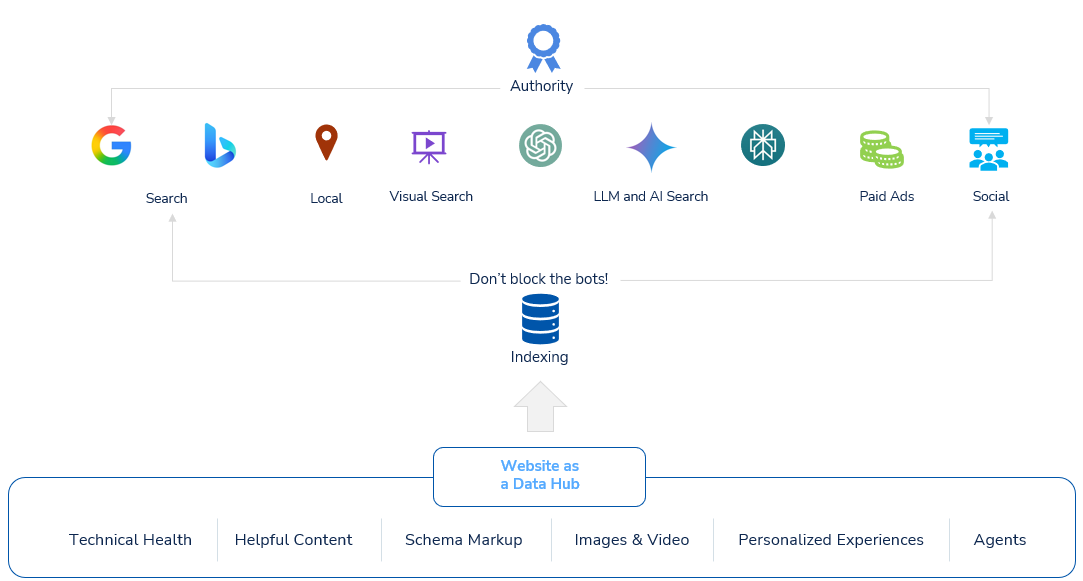Click the 'Images & Video' item
The height and width of the screenshot is (581, 1083).
coord(632,540)
